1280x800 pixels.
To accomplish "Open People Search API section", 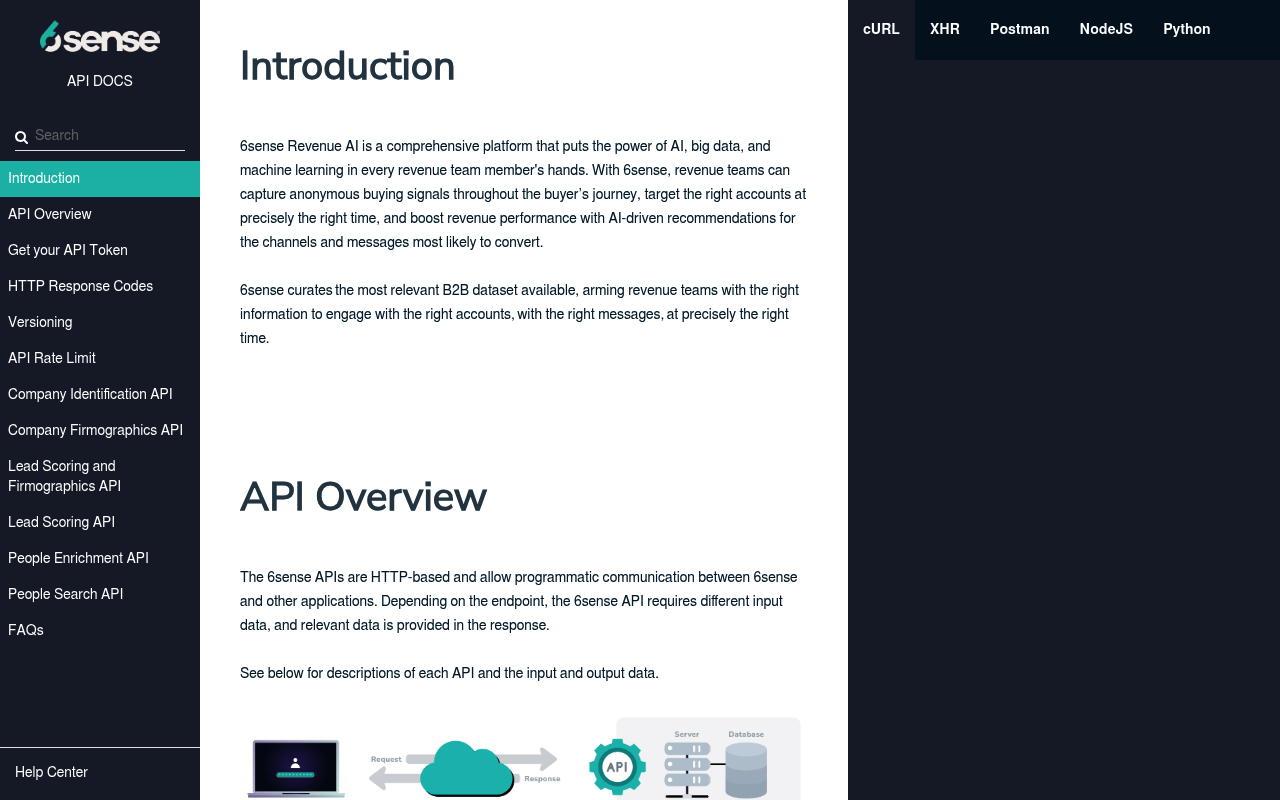I will click(100, 595).
